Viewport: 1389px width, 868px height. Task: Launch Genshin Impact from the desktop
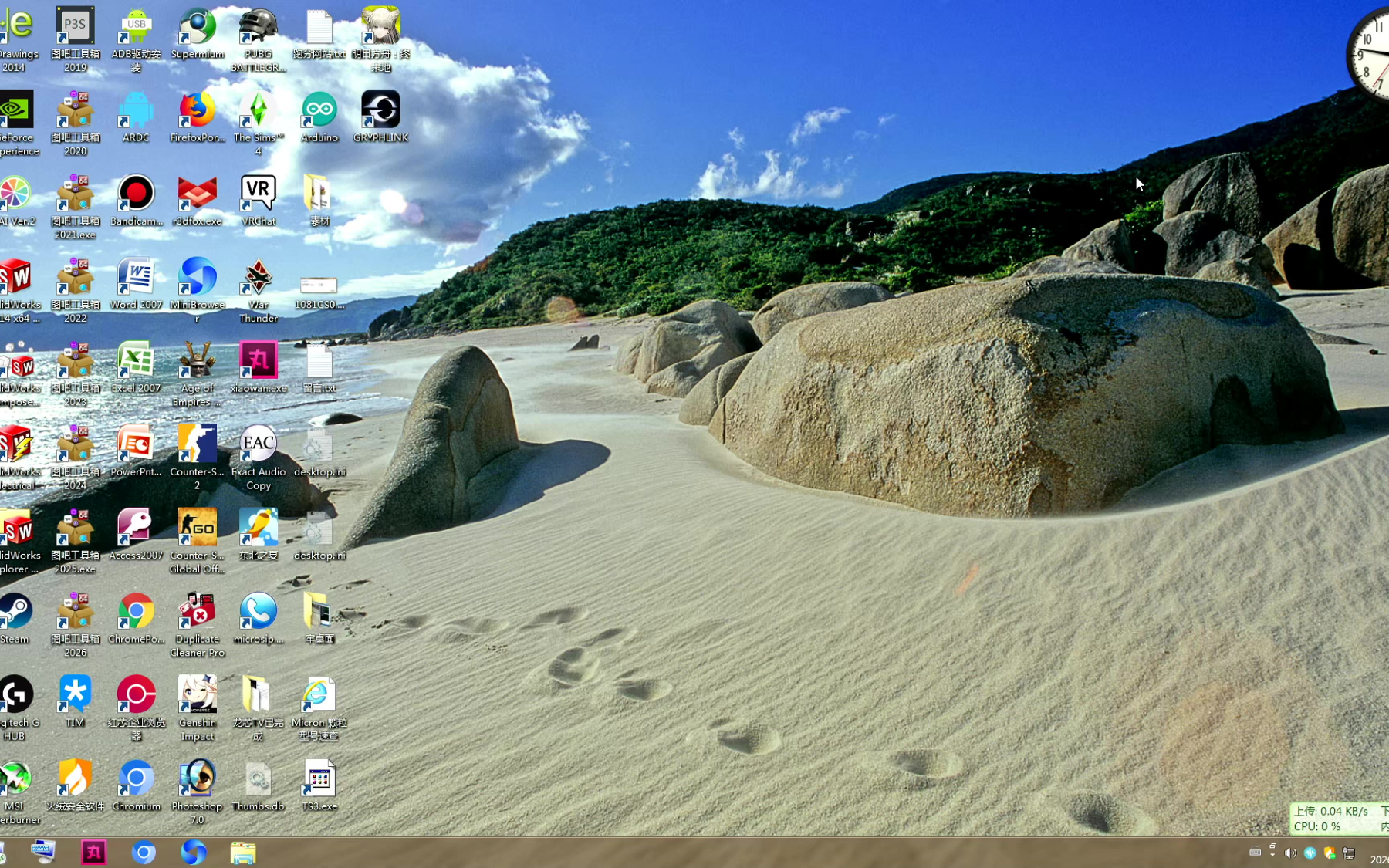[x=198, y=695]
